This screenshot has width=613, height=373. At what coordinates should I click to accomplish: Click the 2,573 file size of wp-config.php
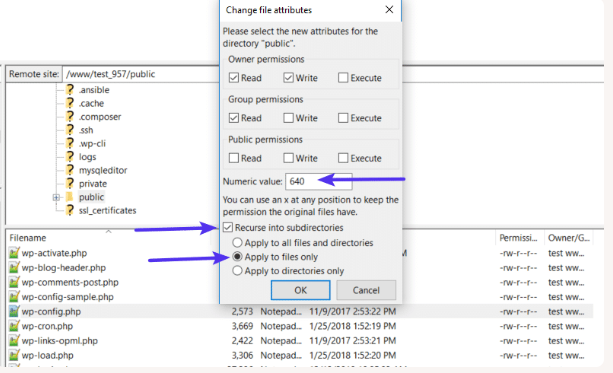coord(242,312)
